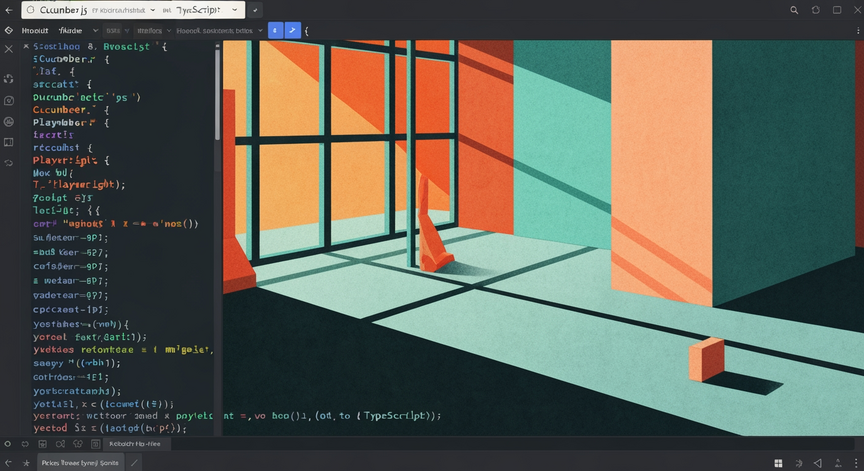Open the long 'Hoeodl' toolbar dropdown

pyautogui.click(x=219, y=30)
